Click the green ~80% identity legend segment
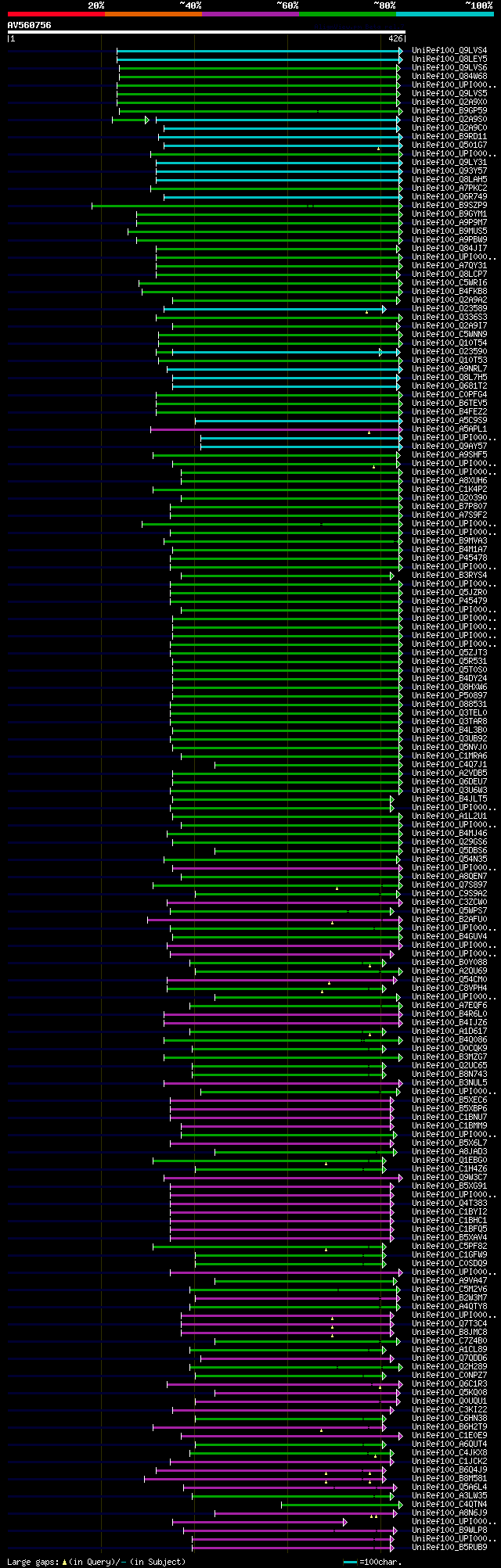Image resolution: width=501 pixels, height=1568 pixels. (347, 14)
